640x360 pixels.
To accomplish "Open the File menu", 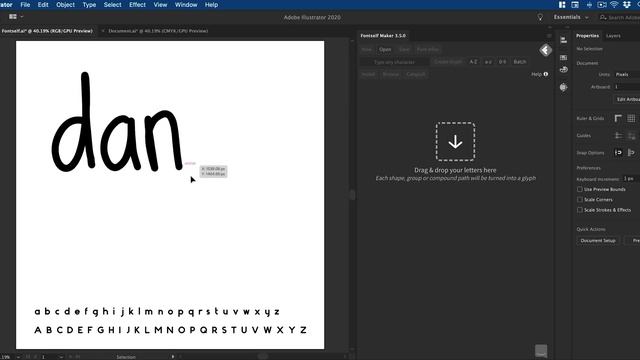I will [25, 5].
